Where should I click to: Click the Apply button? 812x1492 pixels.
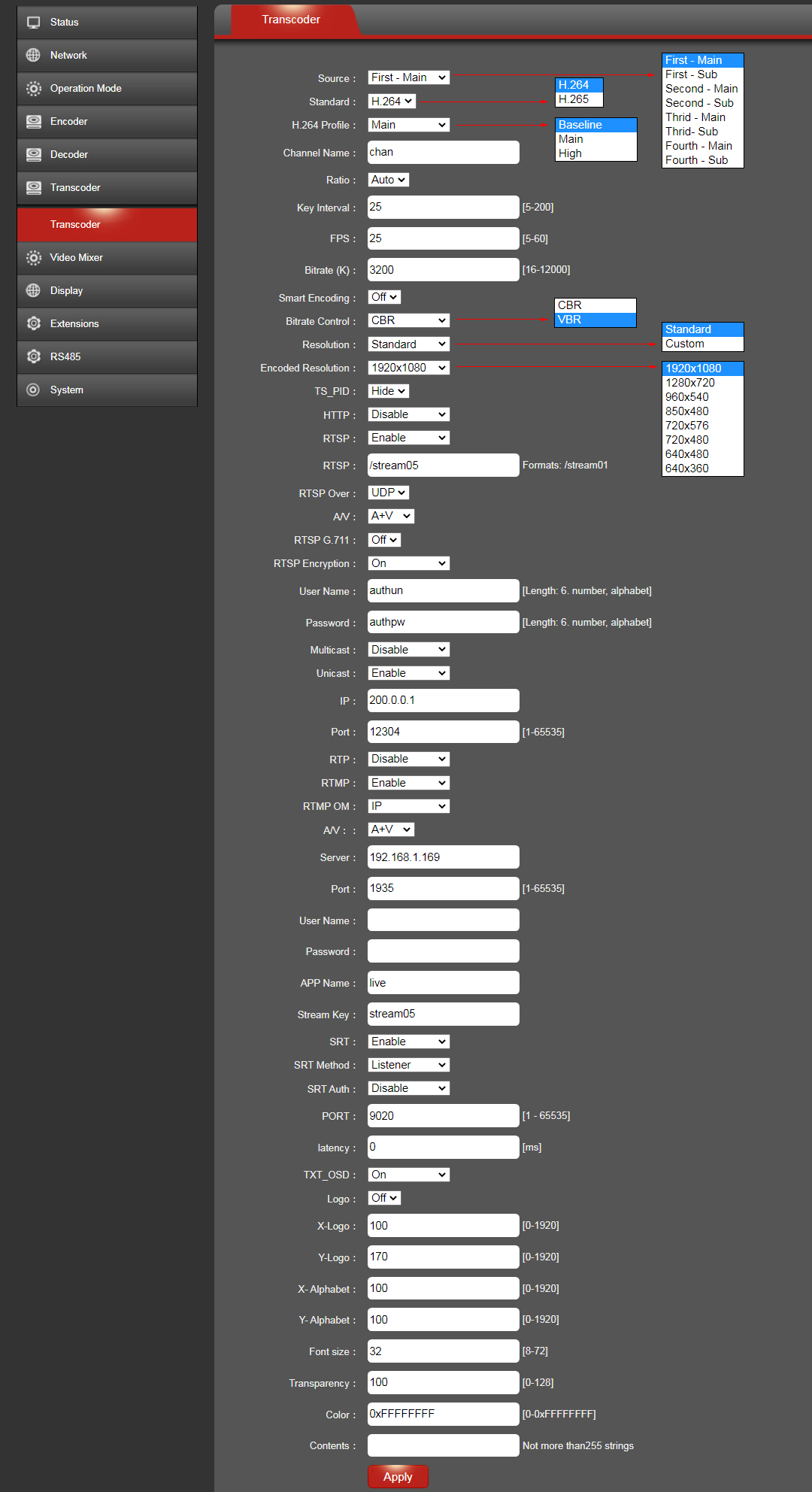[398, 1476]
